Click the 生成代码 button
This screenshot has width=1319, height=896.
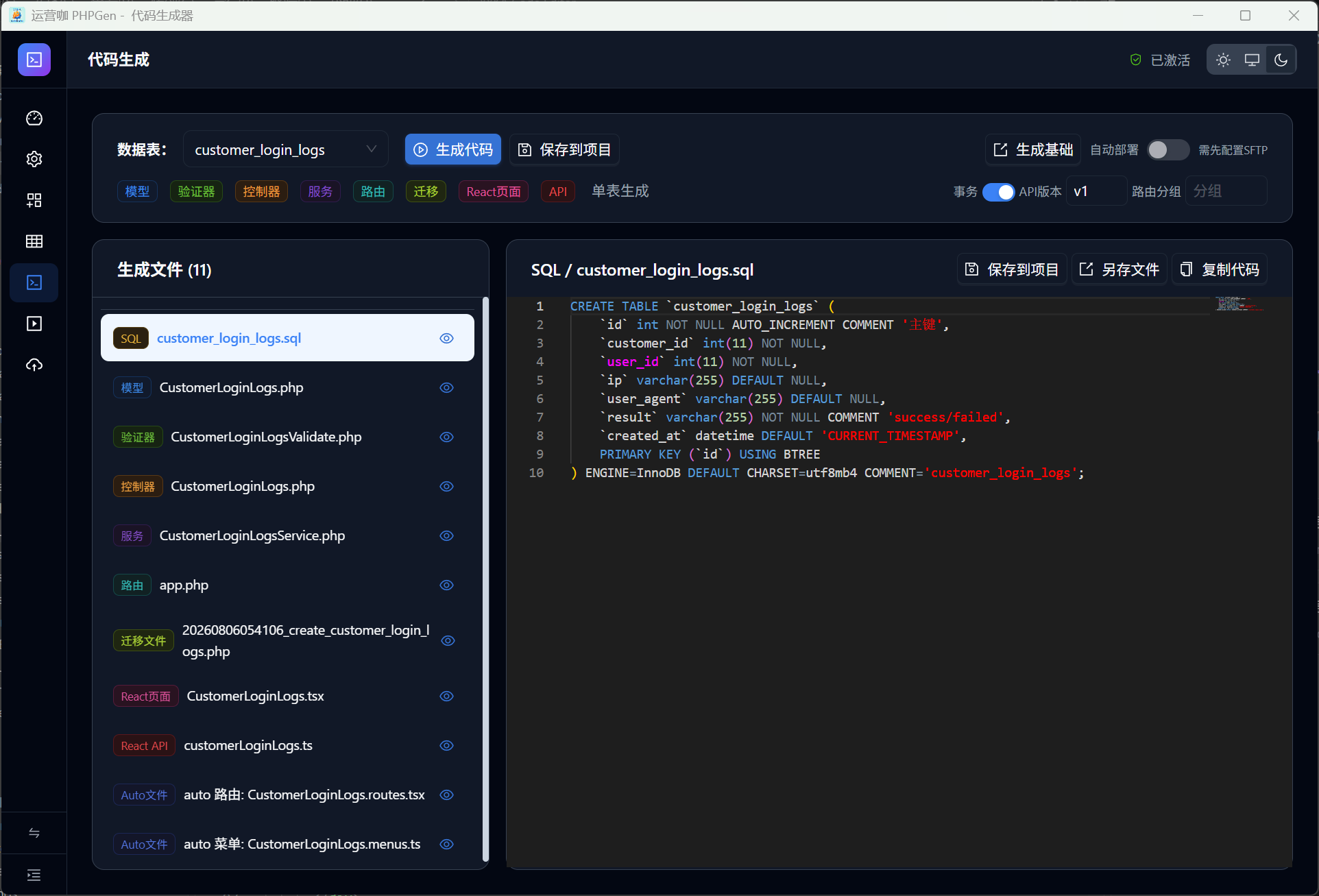[x=453, y=149]
